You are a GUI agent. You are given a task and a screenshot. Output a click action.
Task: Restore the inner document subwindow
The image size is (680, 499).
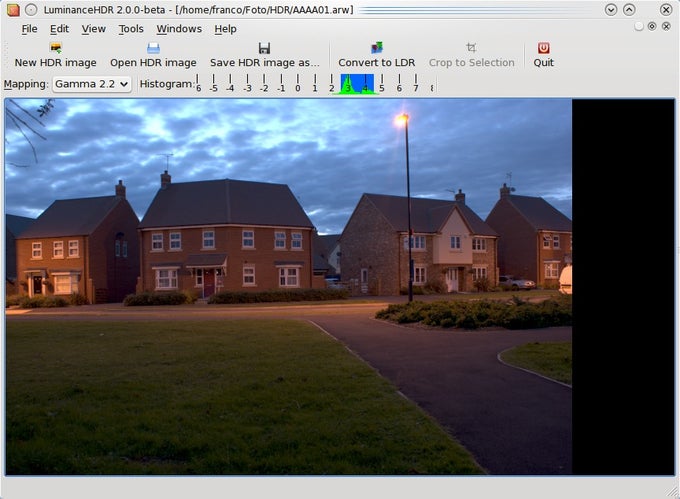(652, 26)
